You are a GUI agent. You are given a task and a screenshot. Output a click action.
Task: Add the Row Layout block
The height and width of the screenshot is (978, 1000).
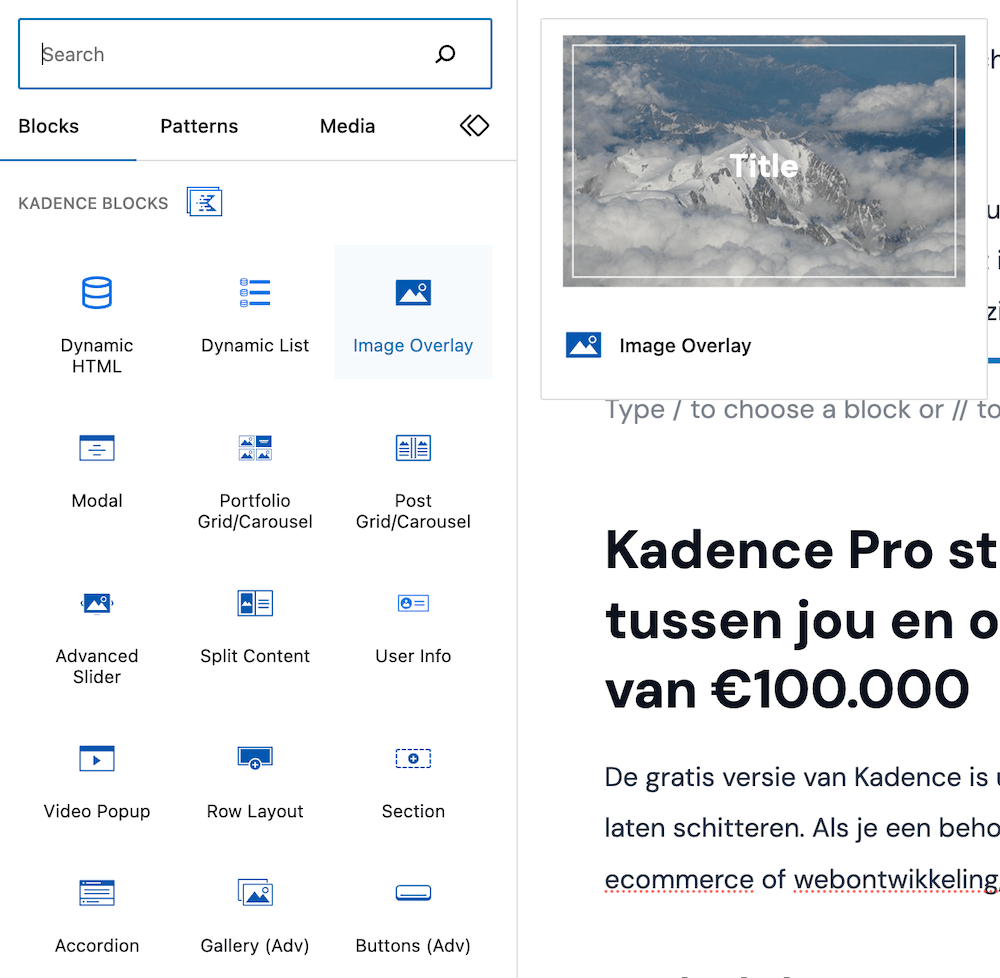(x=255, y=780)
